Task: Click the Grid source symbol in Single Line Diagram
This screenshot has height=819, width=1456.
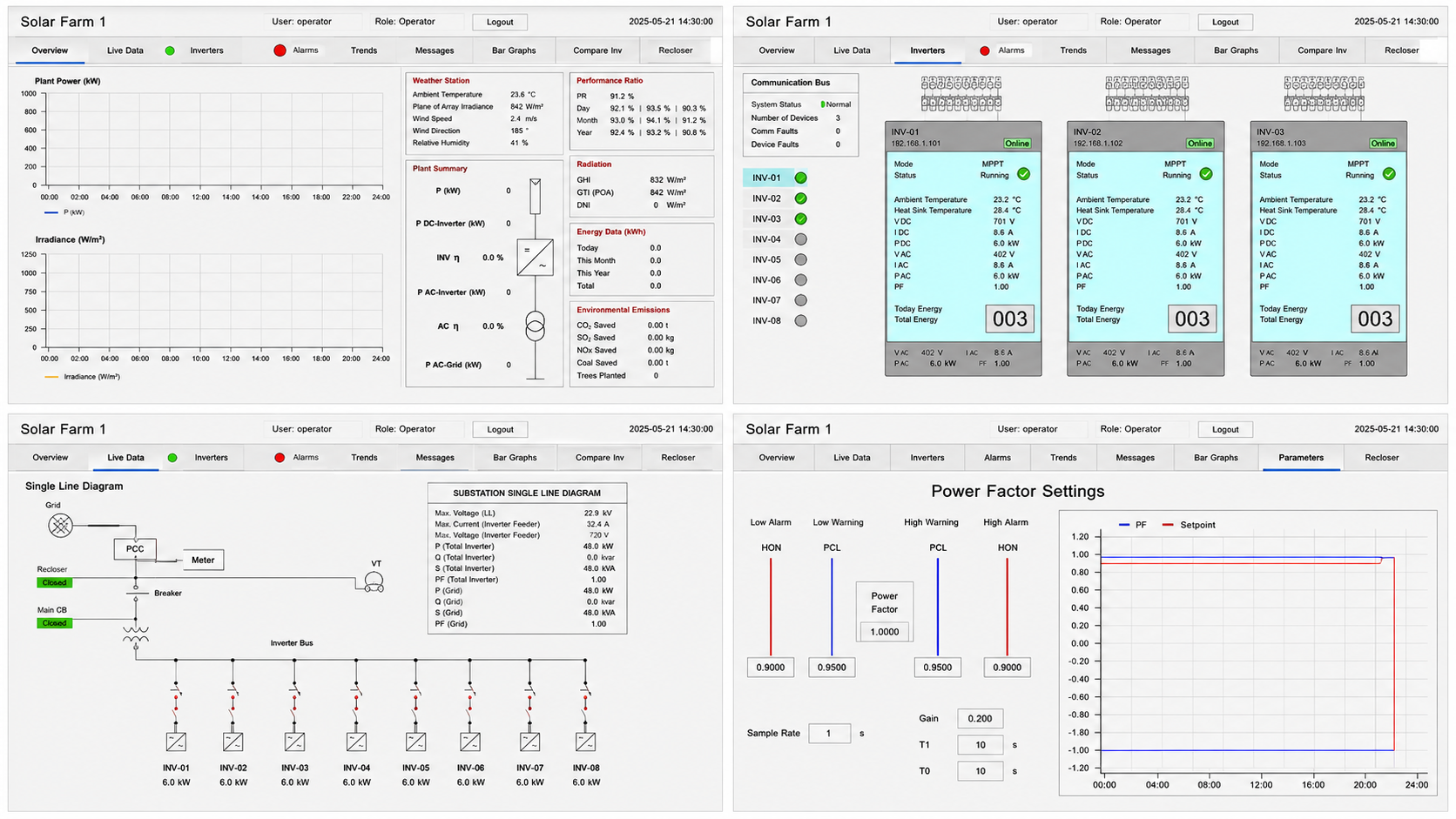Action: [x=60, y=525]
